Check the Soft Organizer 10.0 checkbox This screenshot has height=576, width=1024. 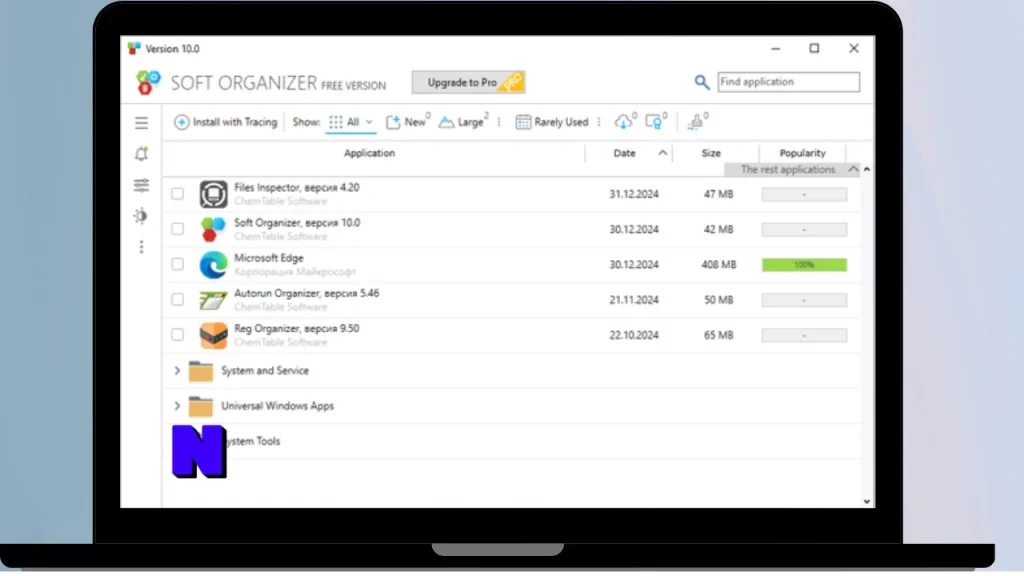pyautogui.click(x=178, y=229)
